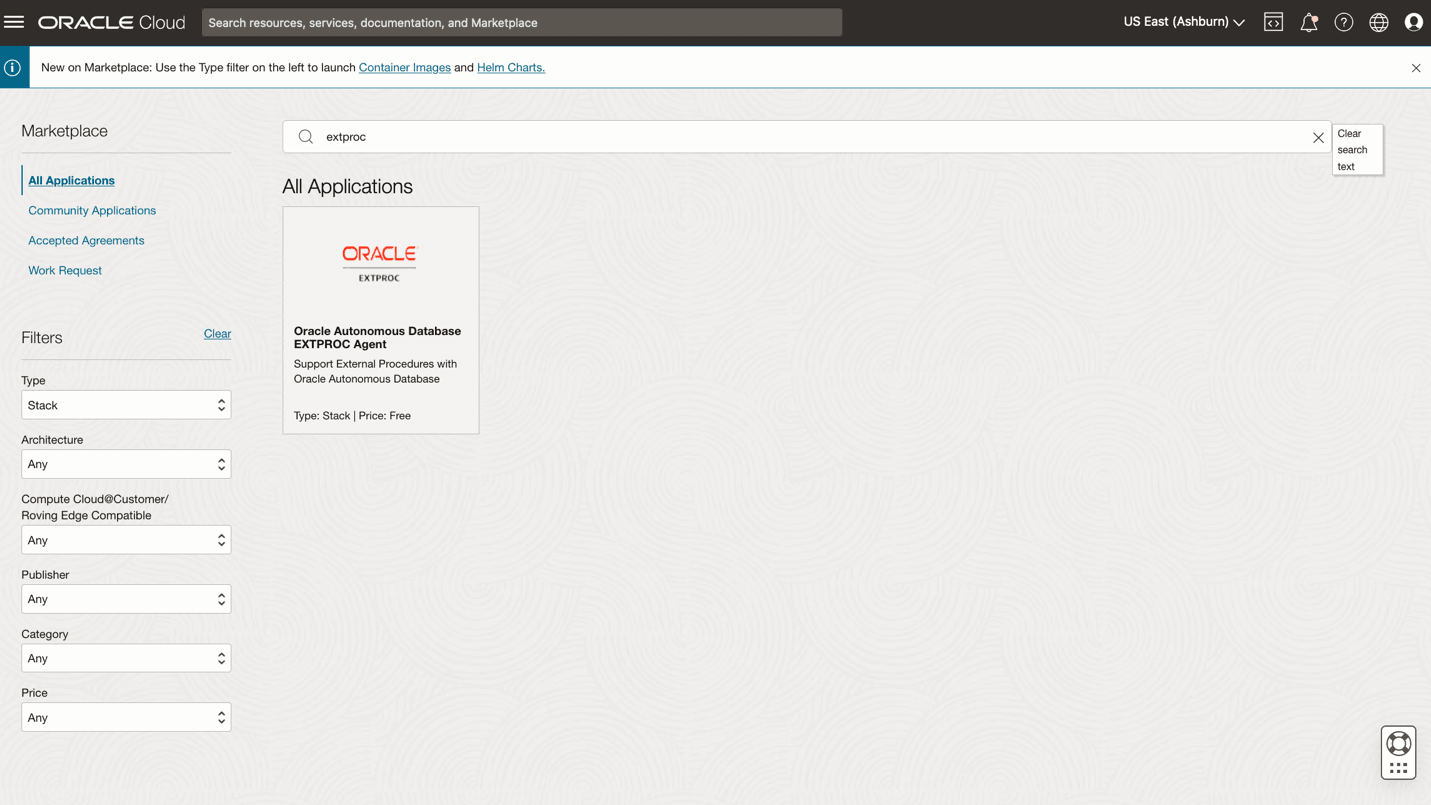Open the US East (Ashburn) region selector
This screenshot has width=1431, height=805.
(x=1183, y=21)
